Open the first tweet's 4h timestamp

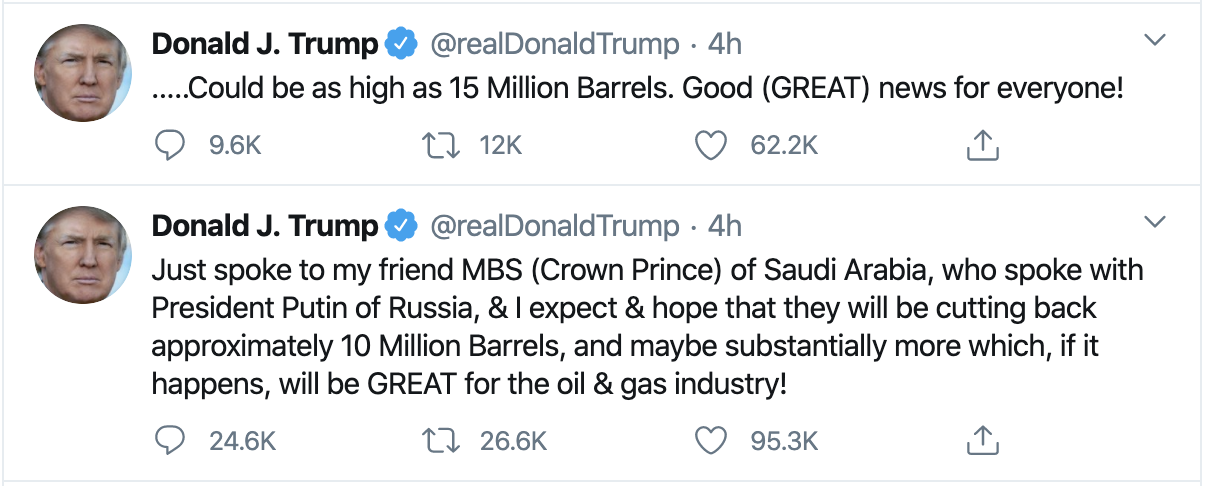724,44
